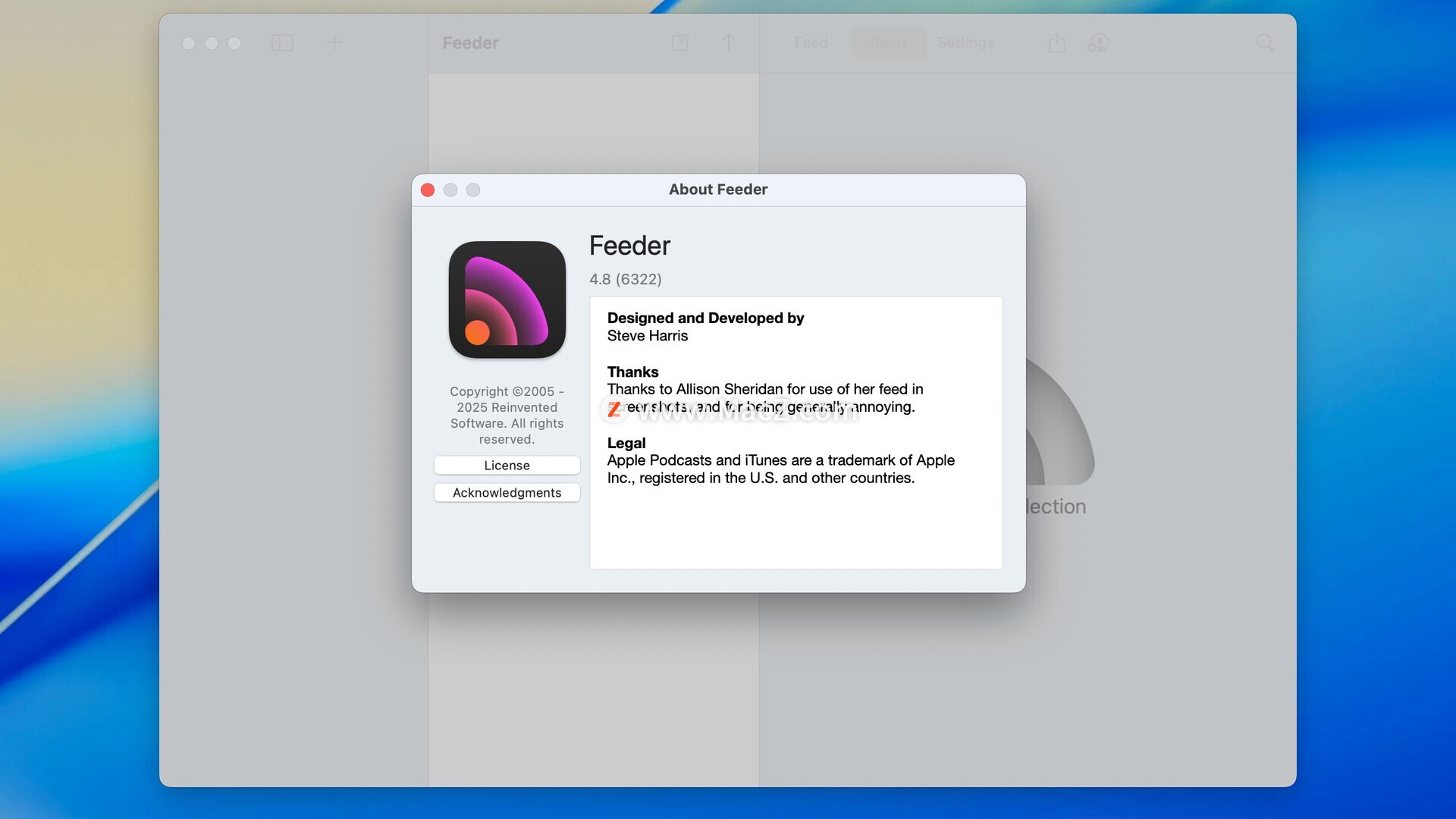
Task: Click the compose new item icon
Action: 680,43
